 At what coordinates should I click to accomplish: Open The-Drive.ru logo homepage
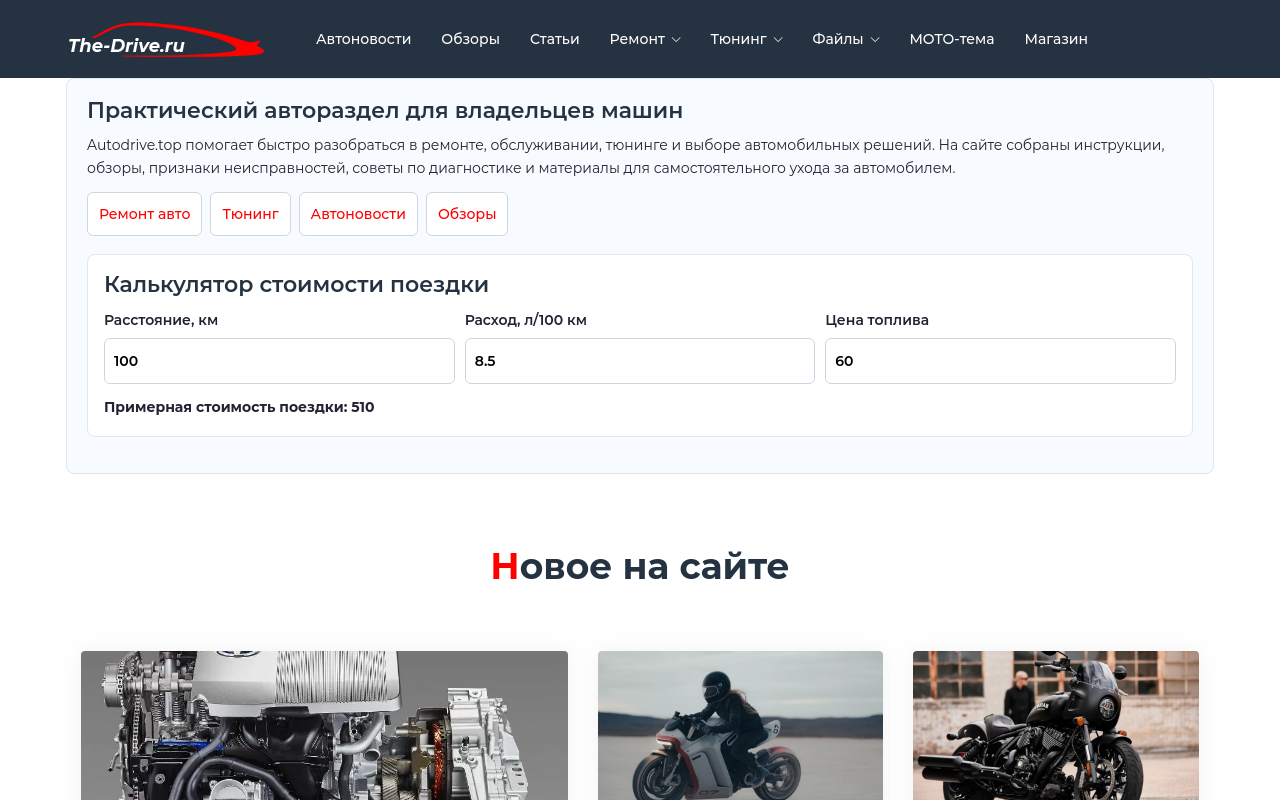point(166,40)
